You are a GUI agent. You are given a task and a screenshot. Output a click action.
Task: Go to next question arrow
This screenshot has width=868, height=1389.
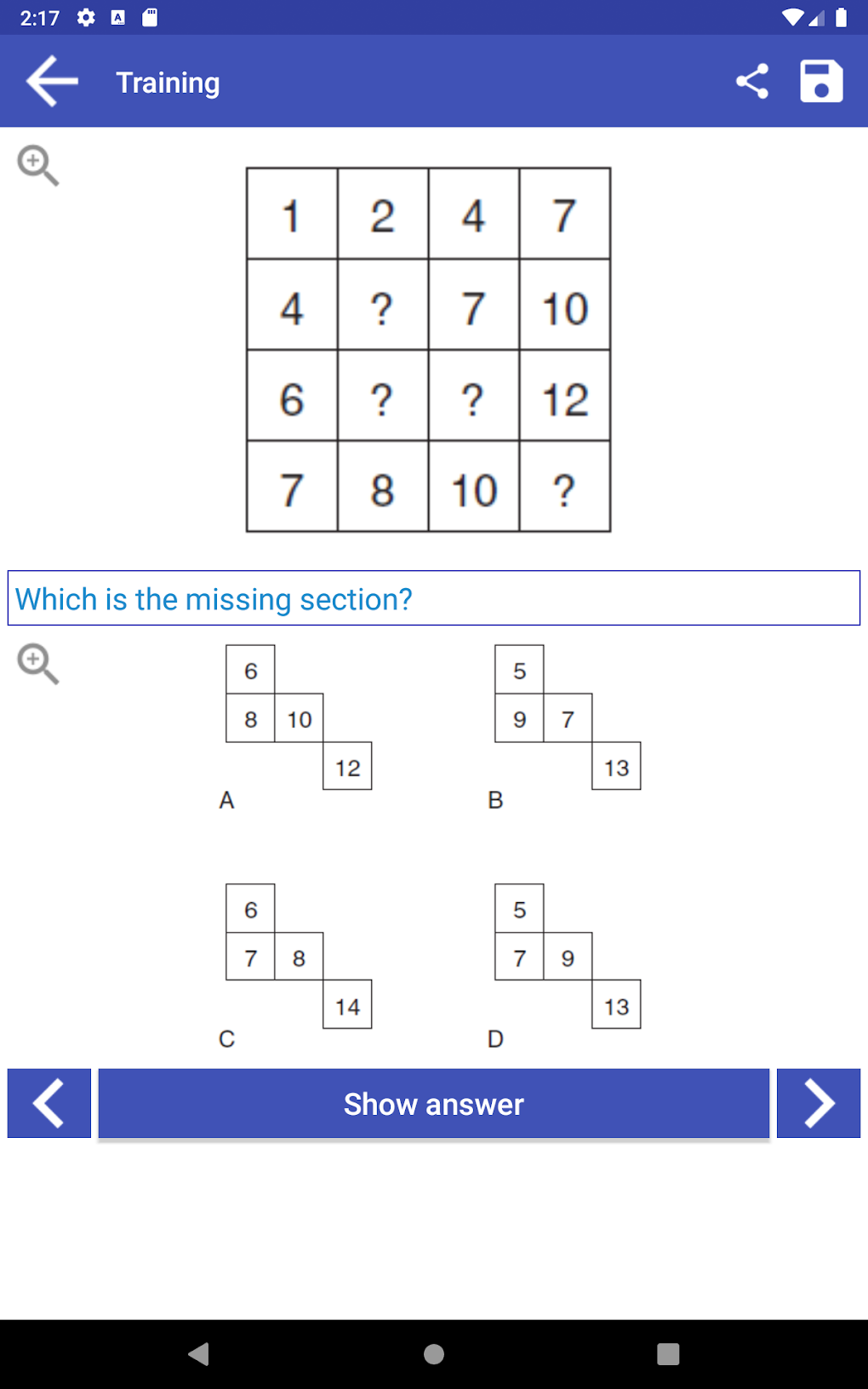tap(819, 1103)
